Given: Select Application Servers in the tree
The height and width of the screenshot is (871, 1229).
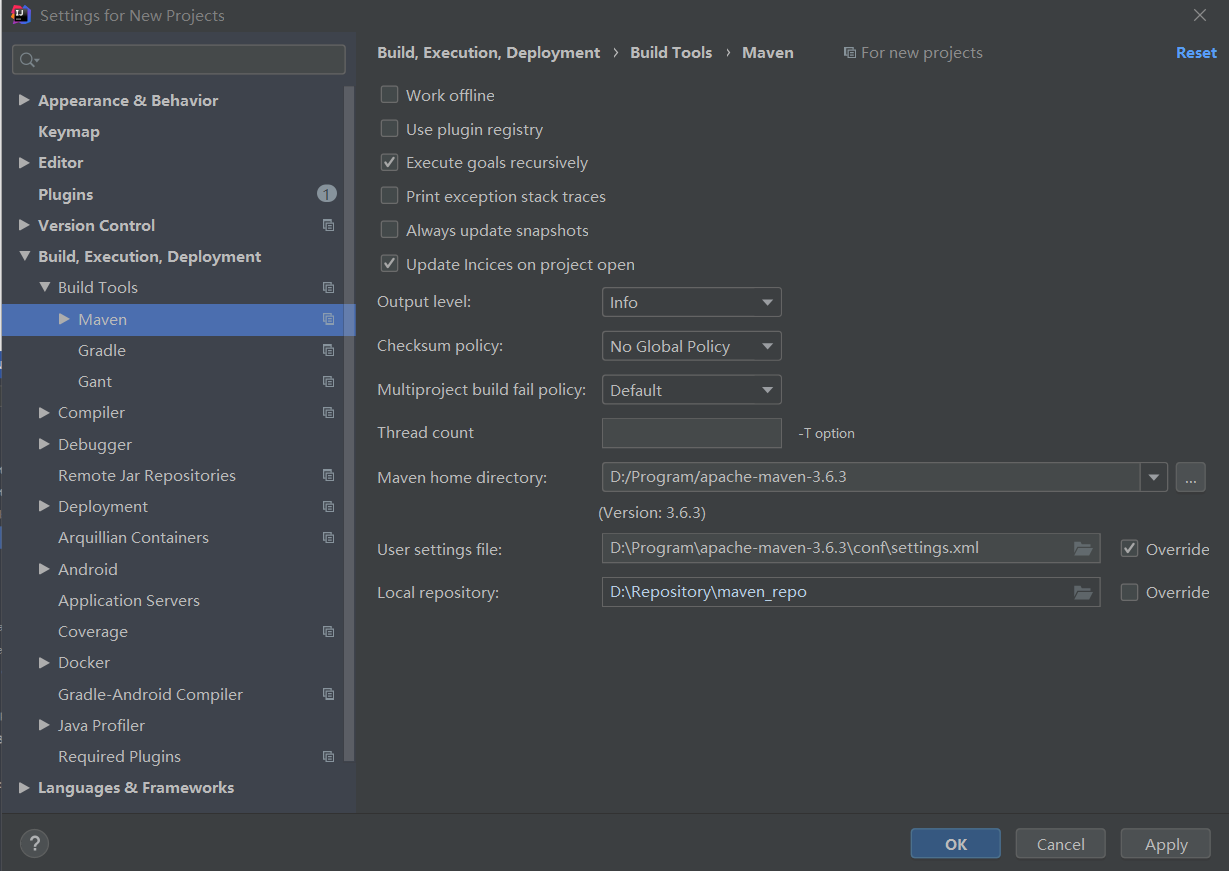Looking at the screenshot, I should 129,600.
